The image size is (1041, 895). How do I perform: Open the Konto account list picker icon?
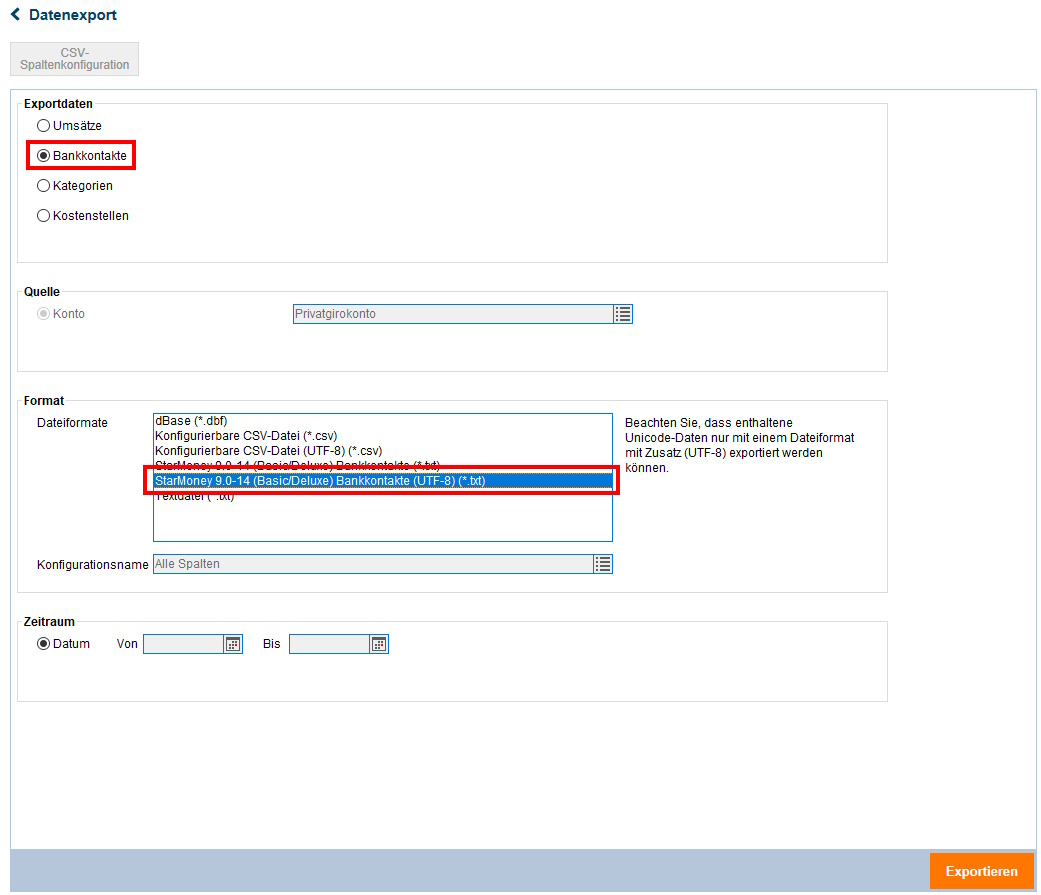[623, 314]
